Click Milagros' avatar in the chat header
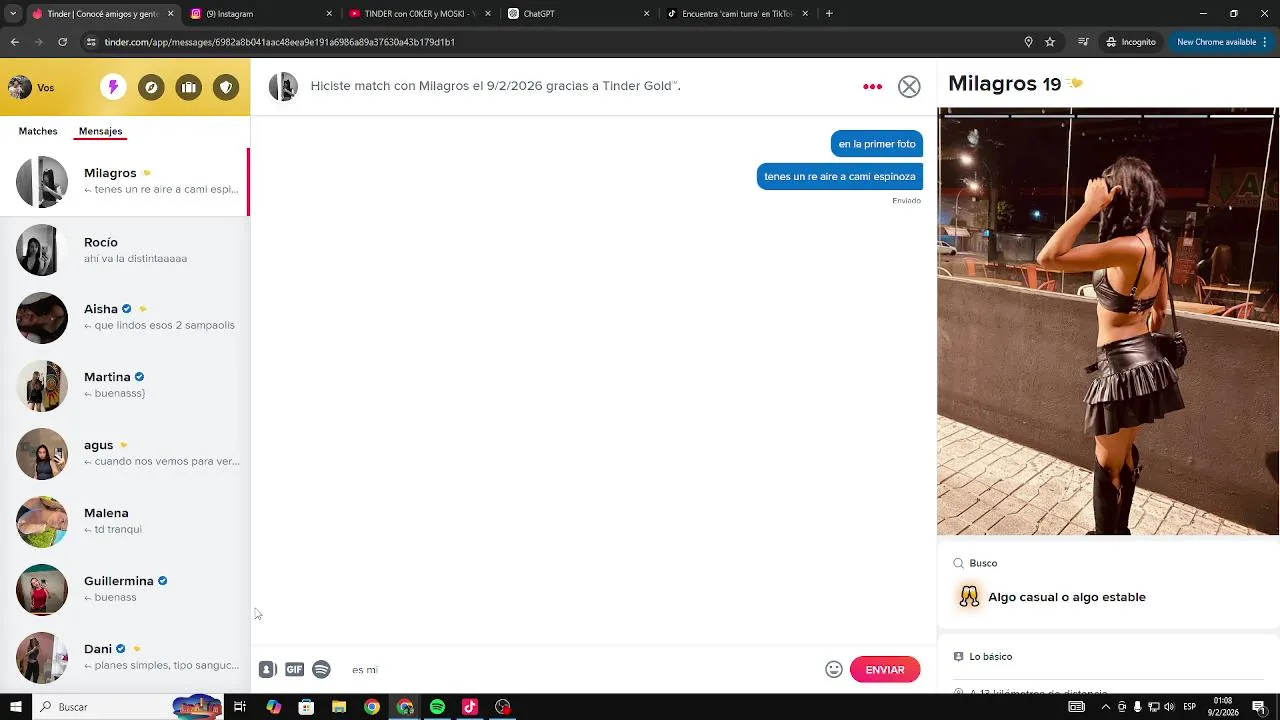This screenshot has height=720, width=1280. (x=283, y=87)
